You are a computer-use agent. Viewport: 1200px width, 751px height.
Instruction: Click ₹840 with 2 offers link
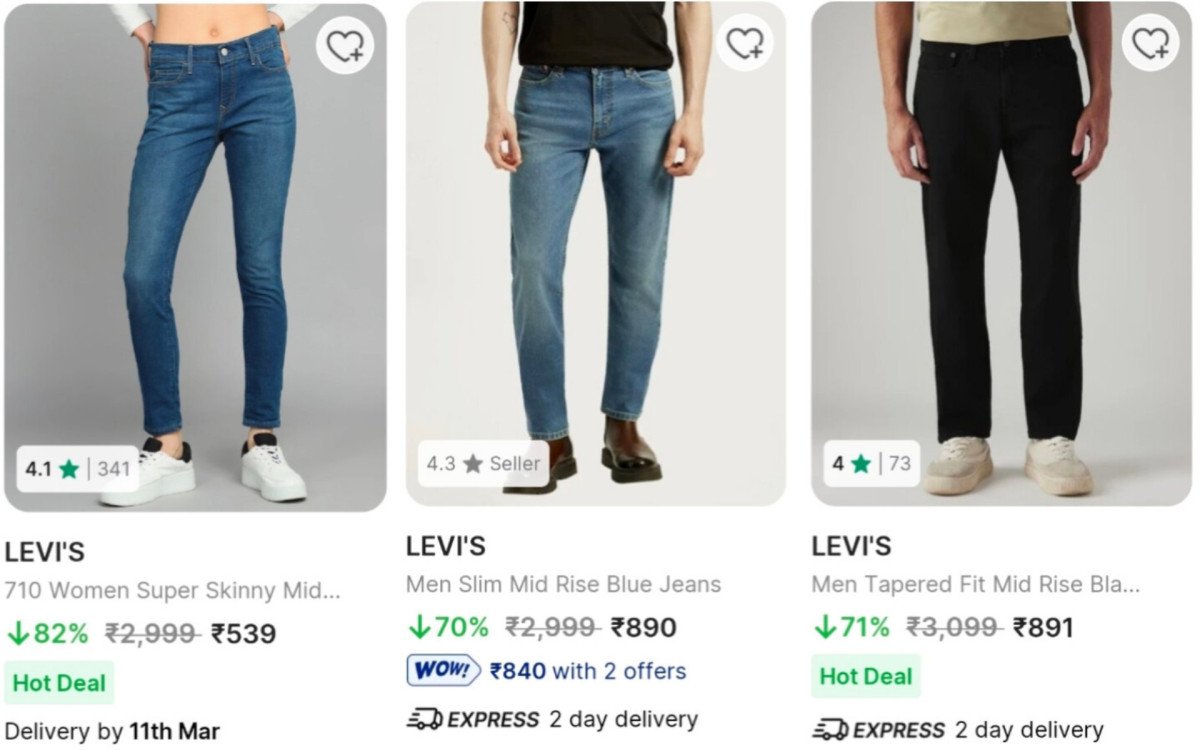pyautogui.click(x=588, y=670)
